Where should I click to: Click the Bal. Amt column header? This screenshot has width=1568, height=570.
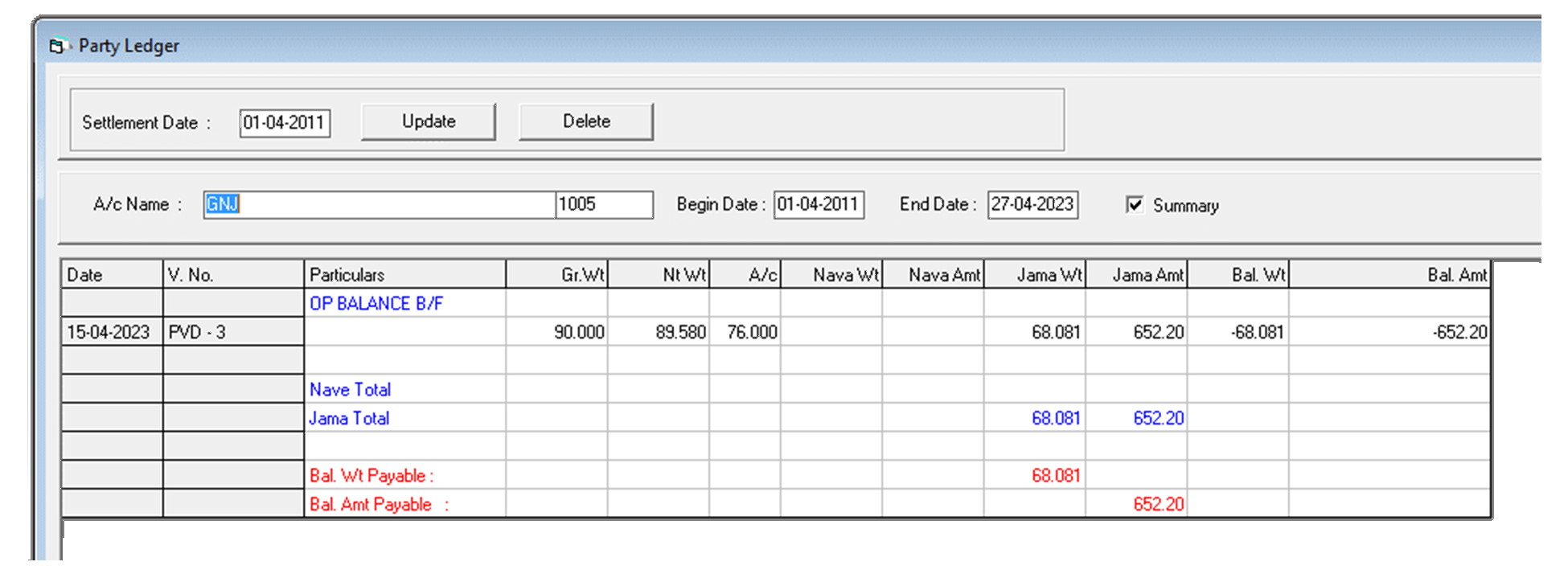pos(1389,275)
